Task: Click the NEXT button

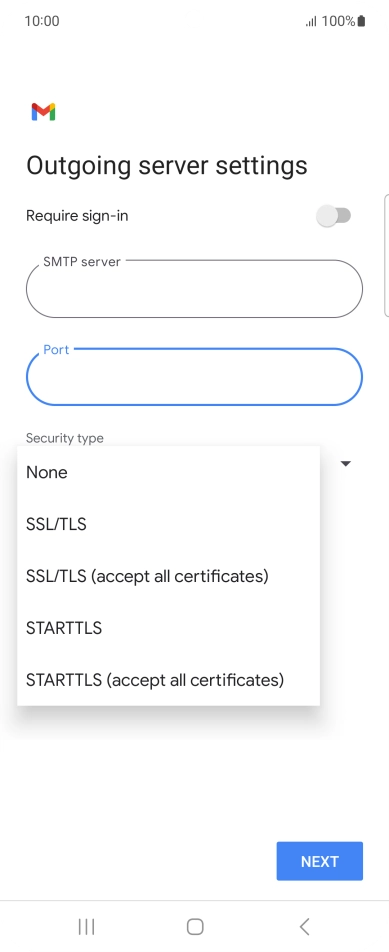Action: point(320,861)
